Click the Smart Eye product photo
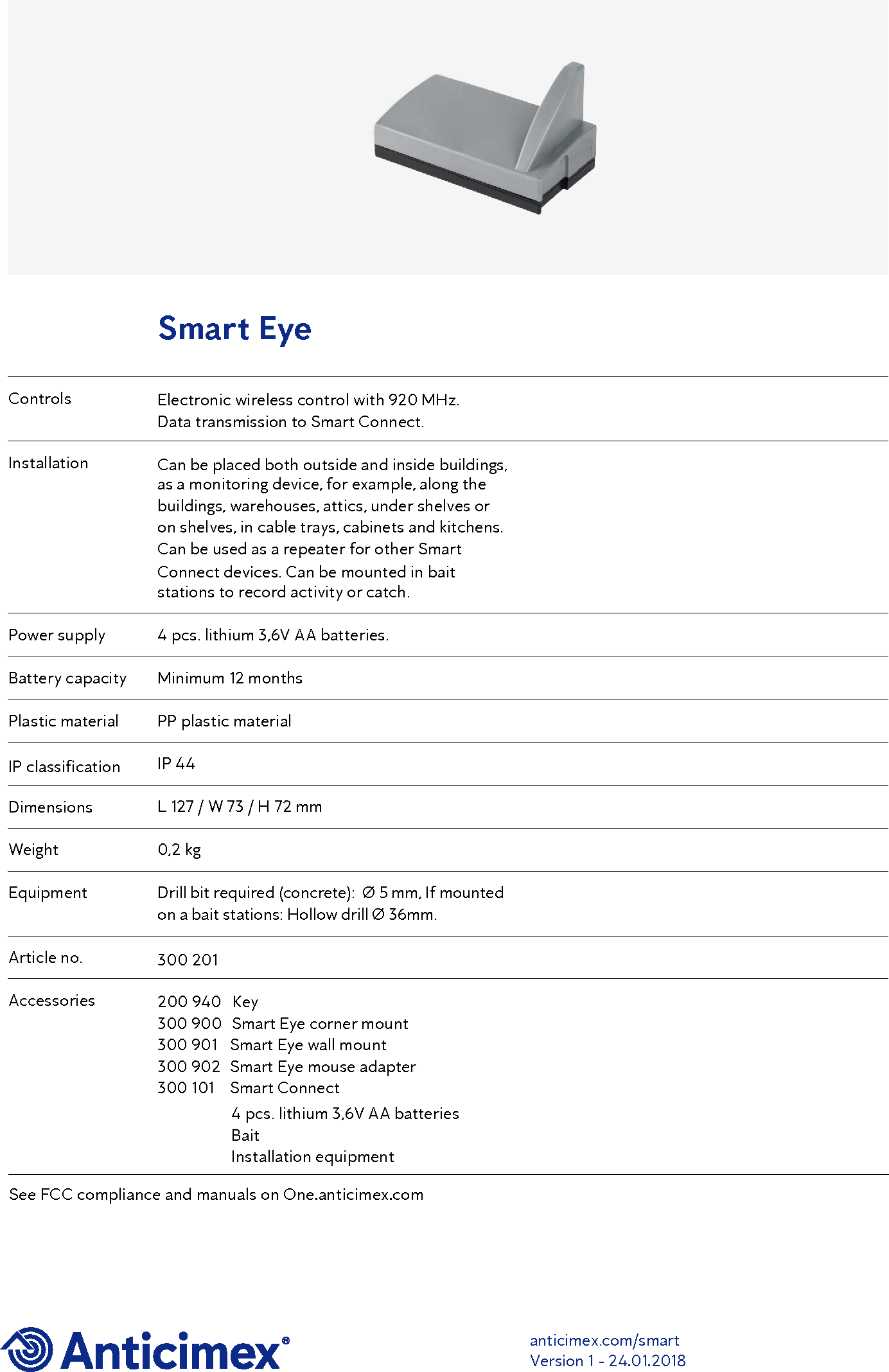This screenshot has width=889, height=1372. 486,138
